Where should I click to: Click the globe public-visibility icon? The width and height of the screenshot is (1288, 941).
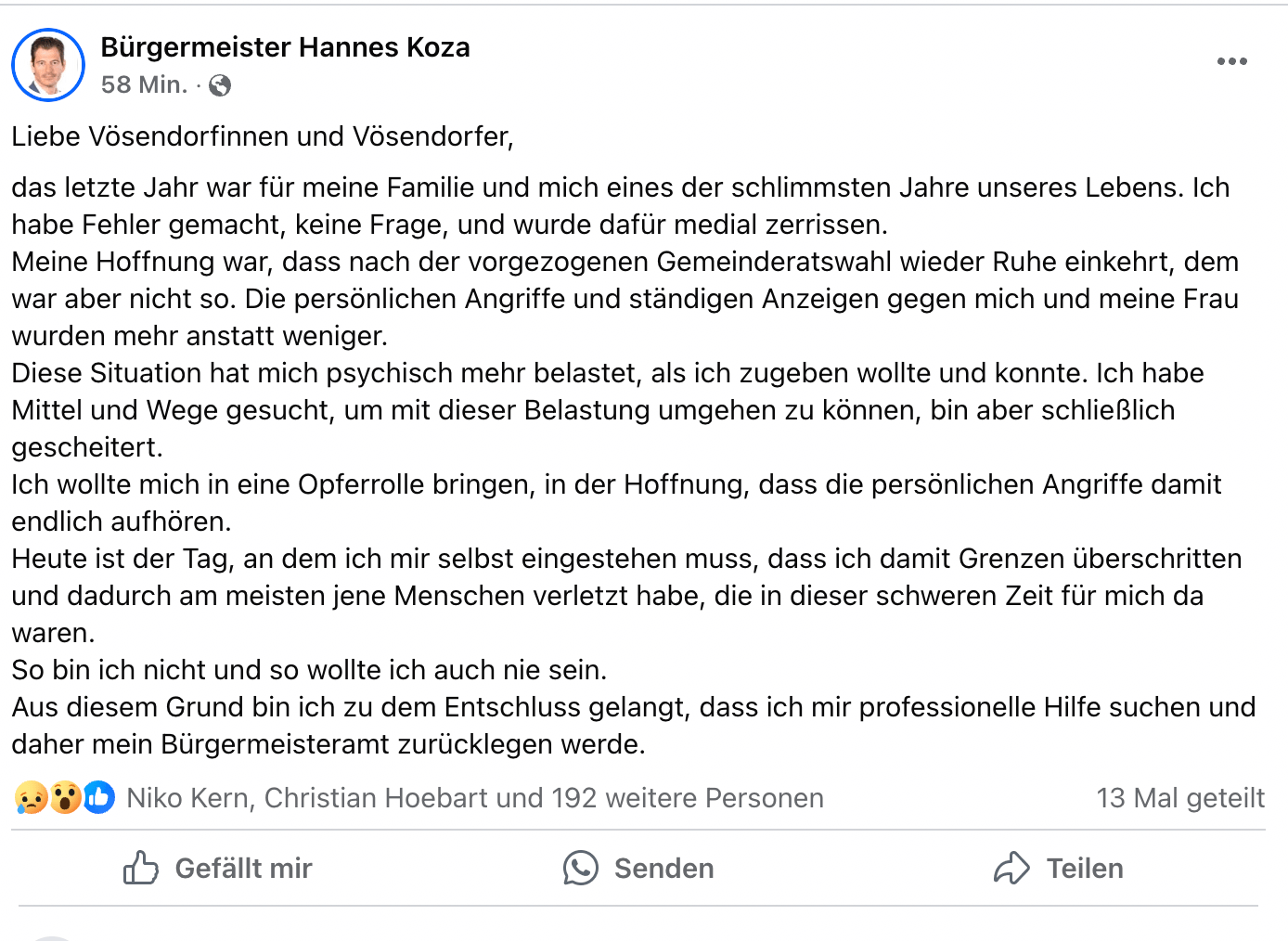tap(220, 86)
